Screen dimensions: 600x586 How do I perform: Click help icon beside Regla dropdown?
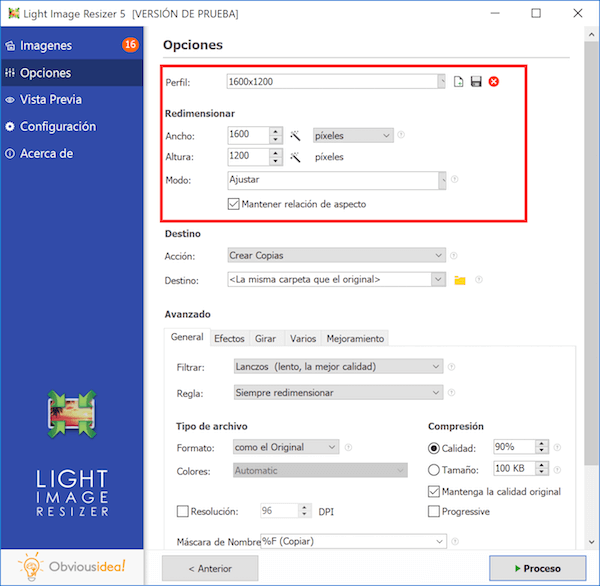[451, 392]
